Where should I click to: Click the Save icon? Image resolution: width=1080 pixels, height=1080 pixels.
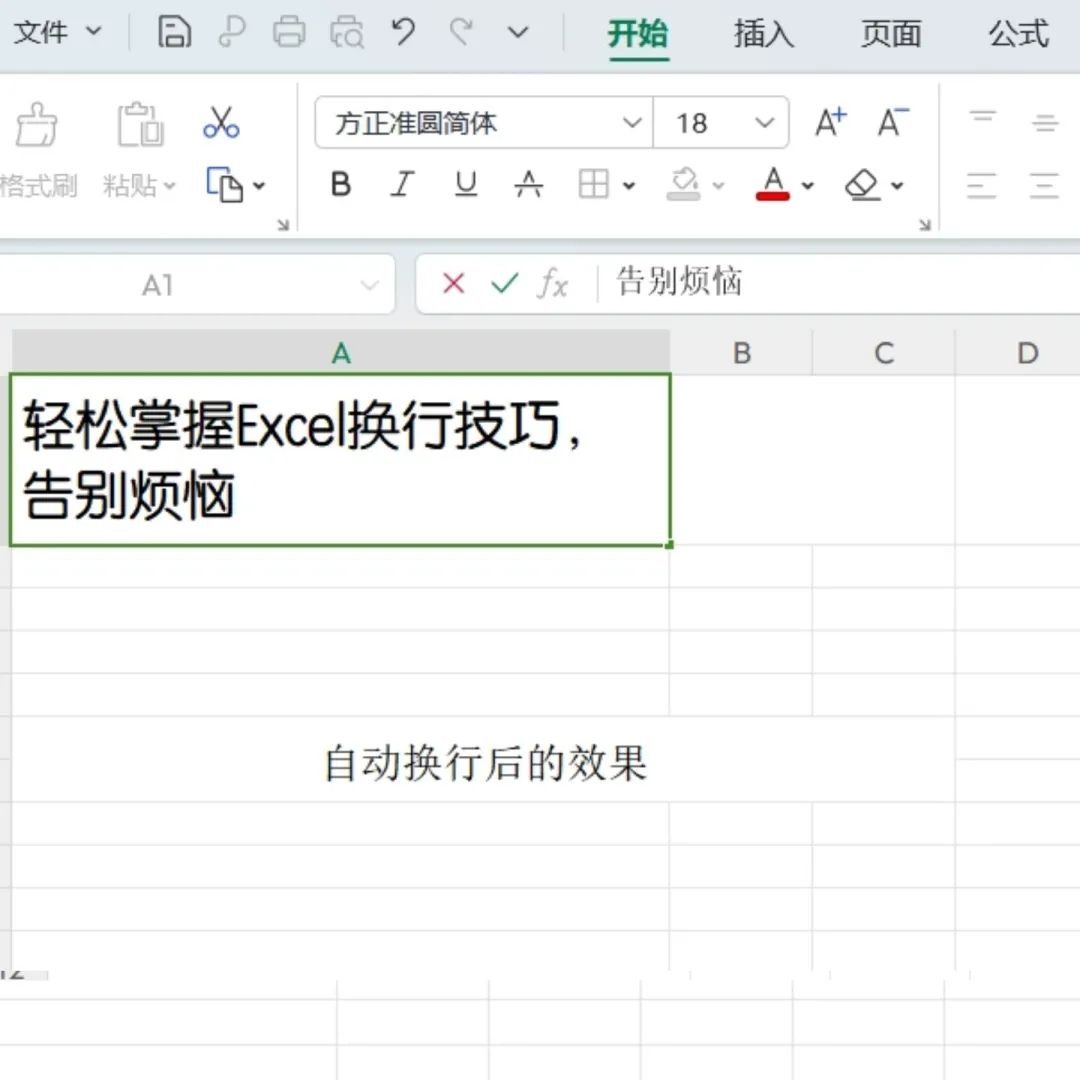click(x=174, y=32)
